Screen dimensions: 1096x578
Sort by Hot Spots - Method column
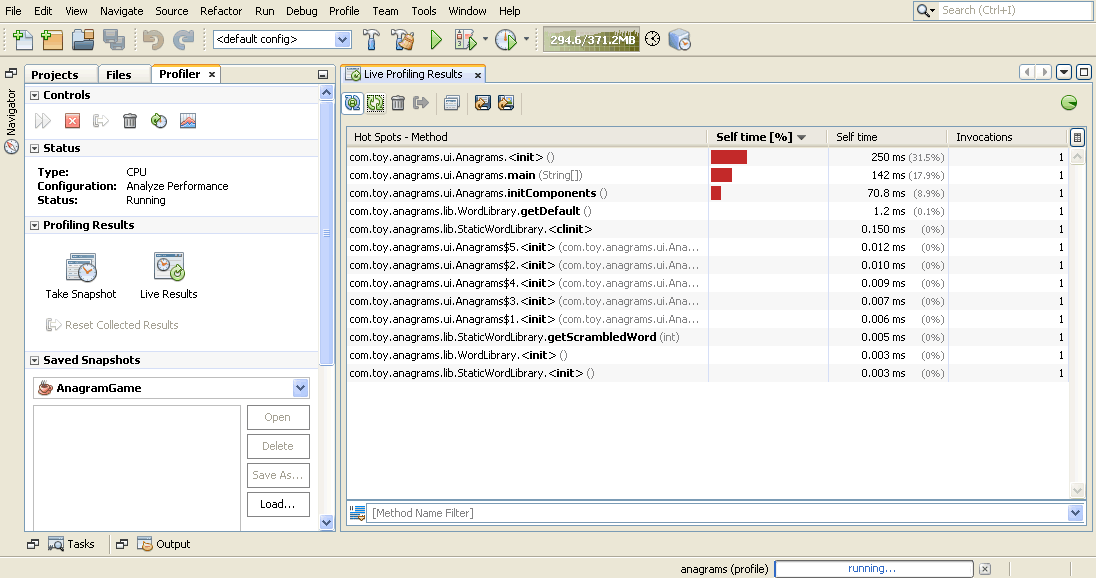tap(527, 137)
